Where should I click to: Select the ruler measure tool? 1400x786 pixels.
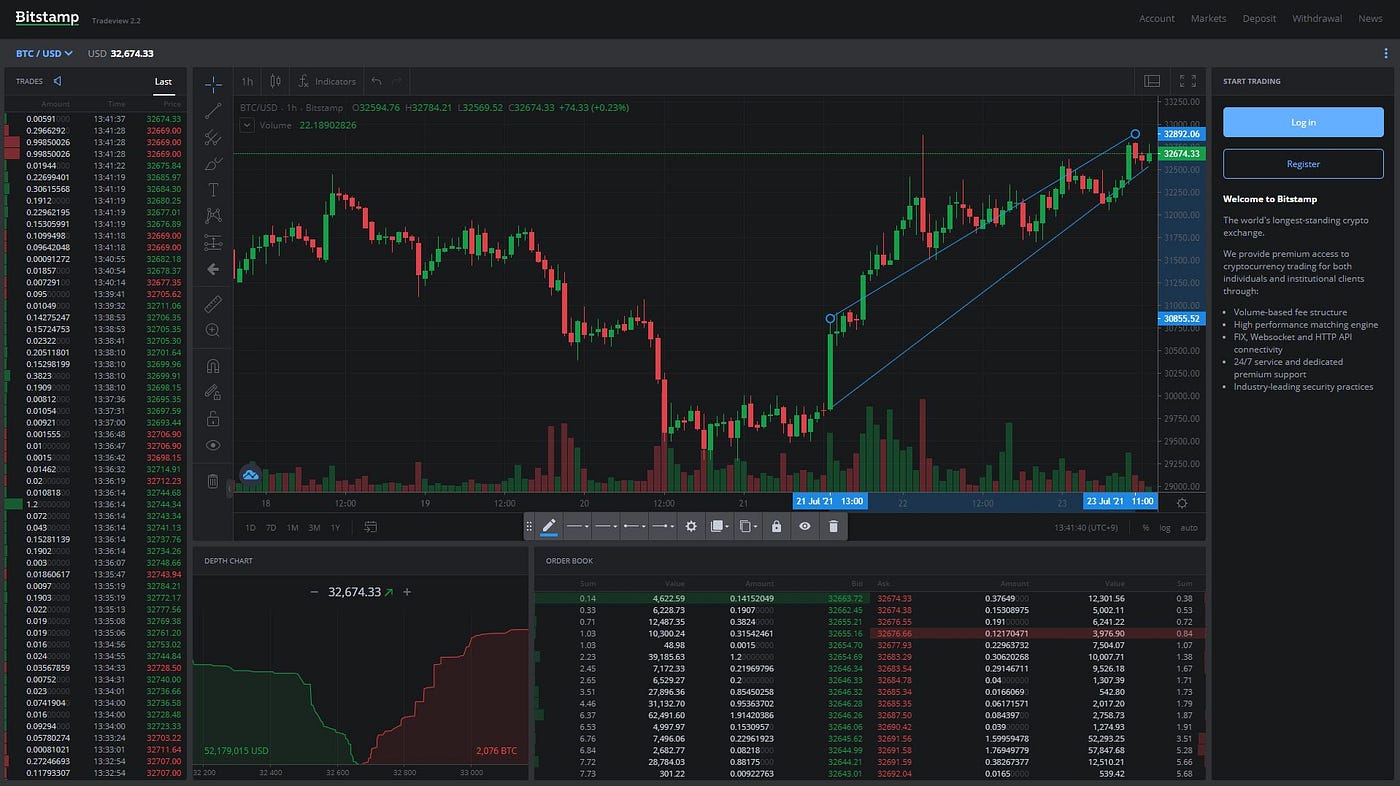coord(212,303)
